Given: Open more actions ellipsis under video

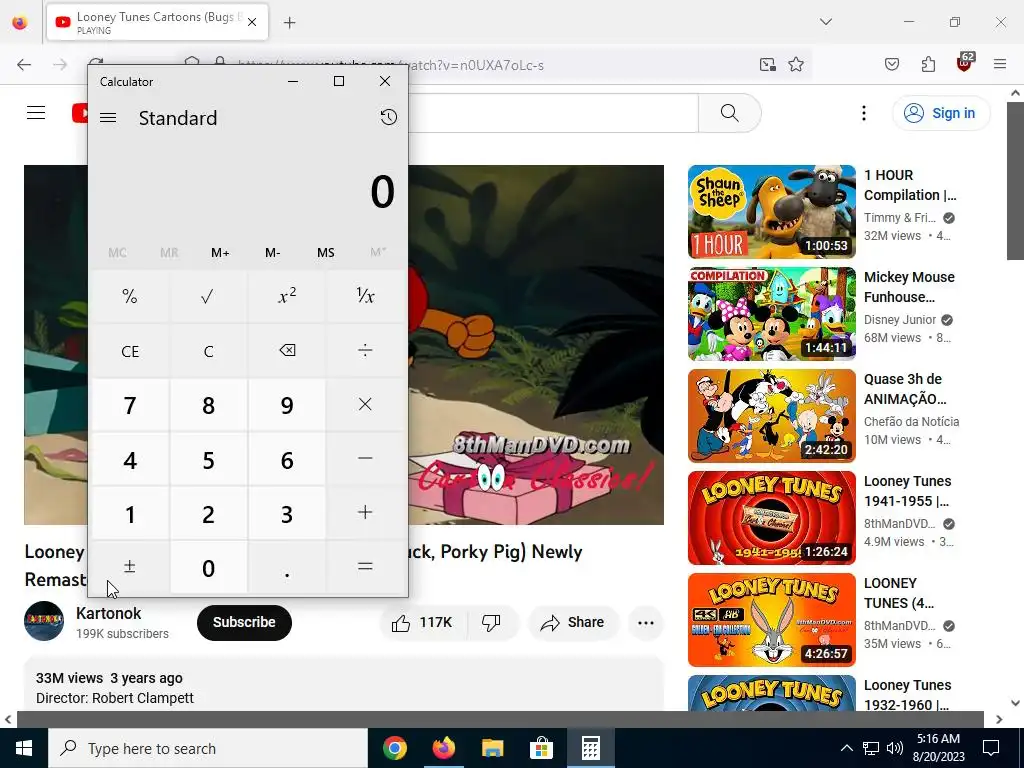Looking at the screenshot, I should [x=646, y=622].
